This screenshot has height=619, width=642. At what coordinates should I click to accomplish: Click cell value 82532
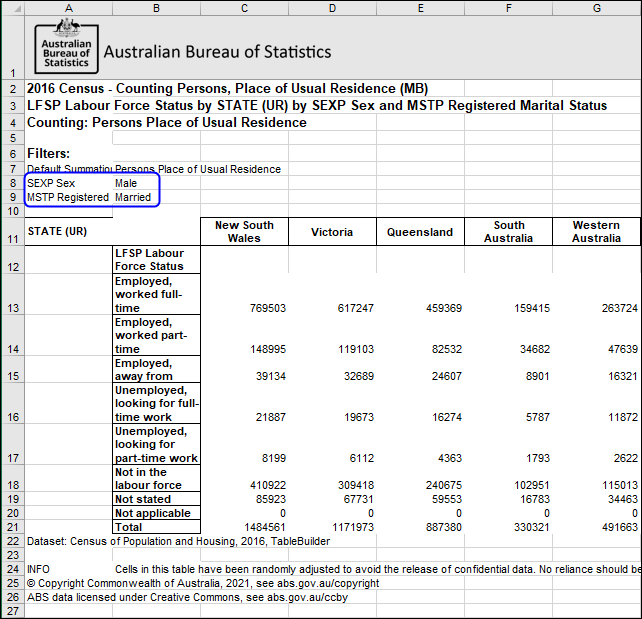(x=447, y=349)
